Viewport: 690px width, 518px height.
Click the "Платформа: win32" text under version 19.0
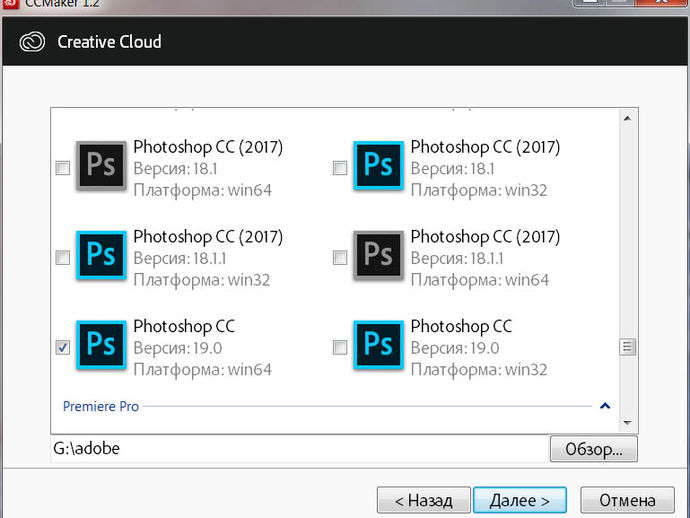click(x=479, y=370)
